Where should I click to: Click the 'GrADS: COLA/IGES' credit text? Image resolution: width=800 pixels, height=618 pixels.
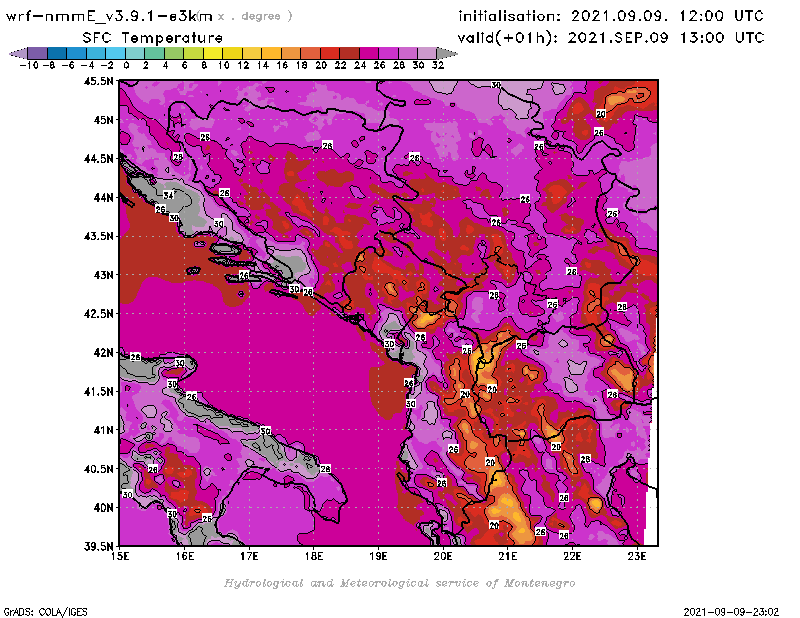click(x=46, y=612)
